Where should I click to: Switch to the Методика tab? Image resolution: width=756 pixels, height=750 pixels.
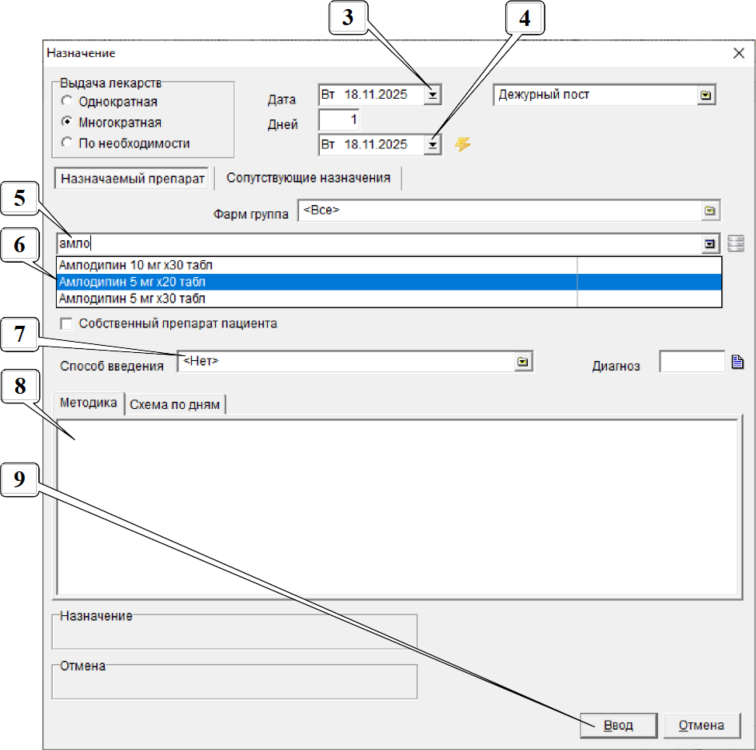coord(89,404)
